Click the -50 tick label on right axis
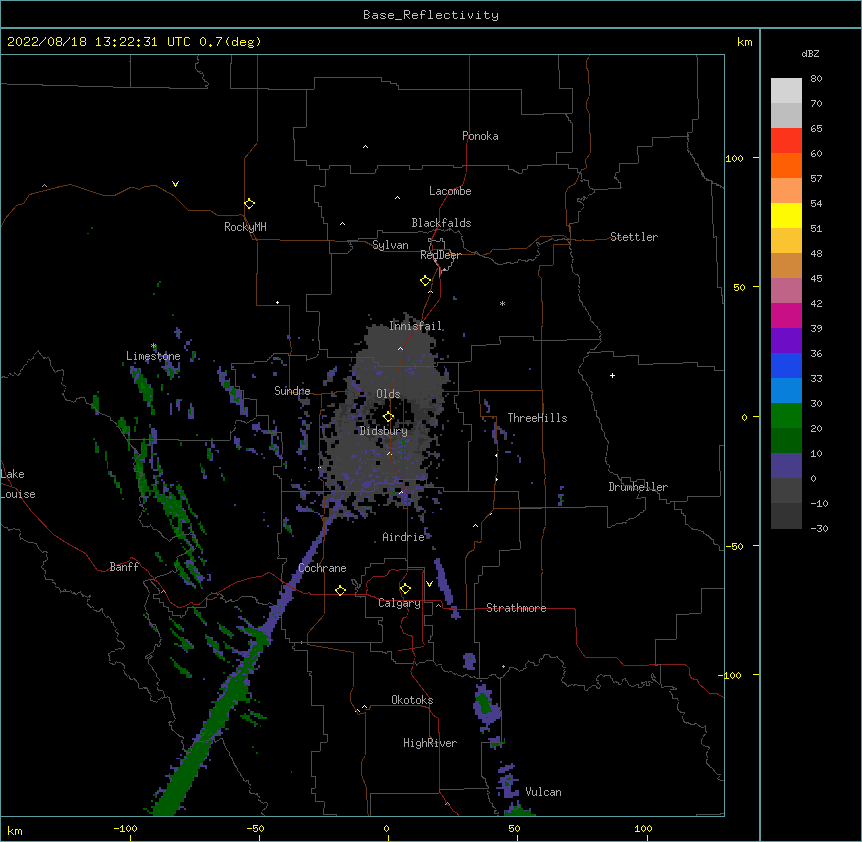 pyautogui.click(x=734, y=546)
